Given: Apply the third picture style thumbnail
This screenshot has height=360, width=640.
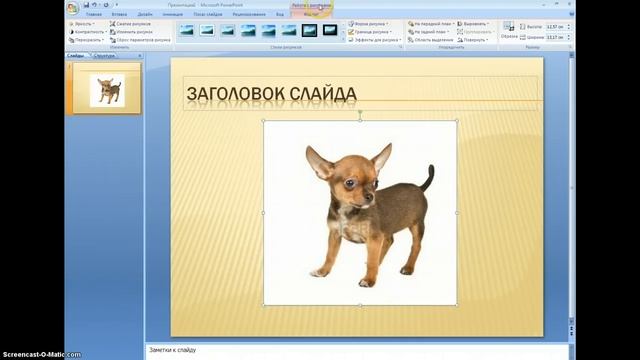Looking at the screenshot, I should coord(227,30).
